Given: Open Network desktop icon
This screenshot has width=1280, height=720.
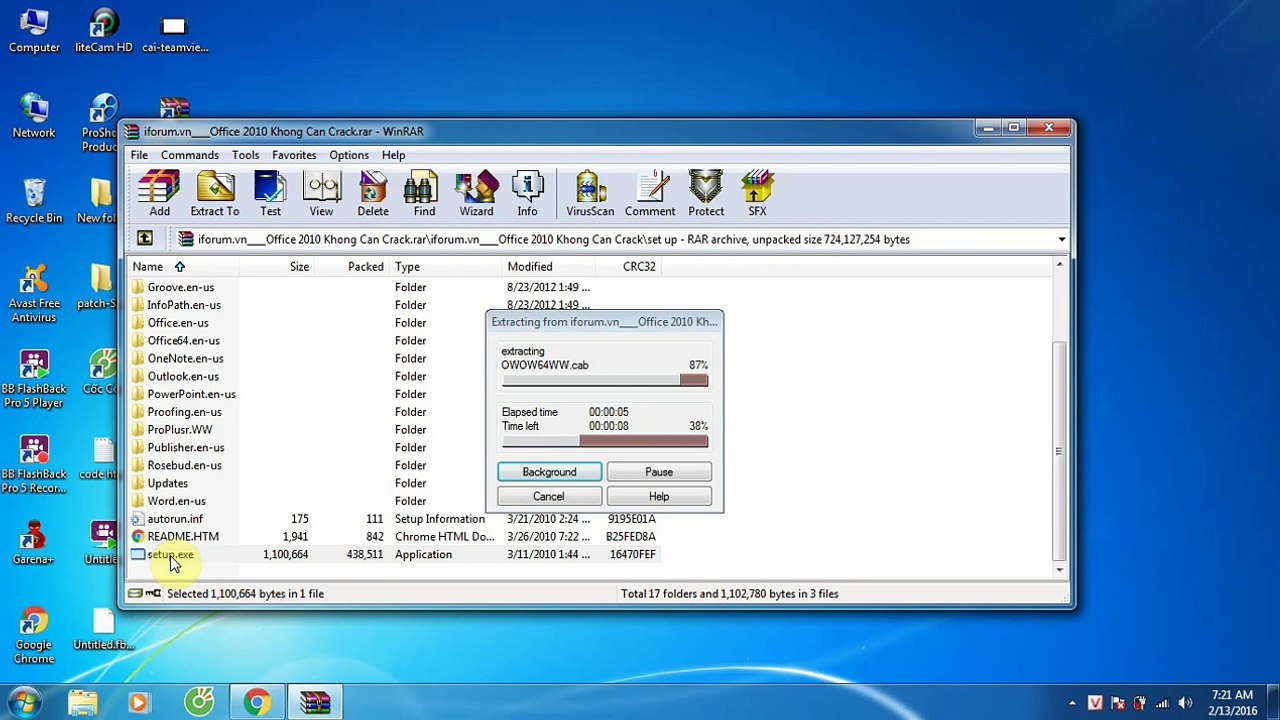Looking at the screenshot, I should [x=34, y=117].
